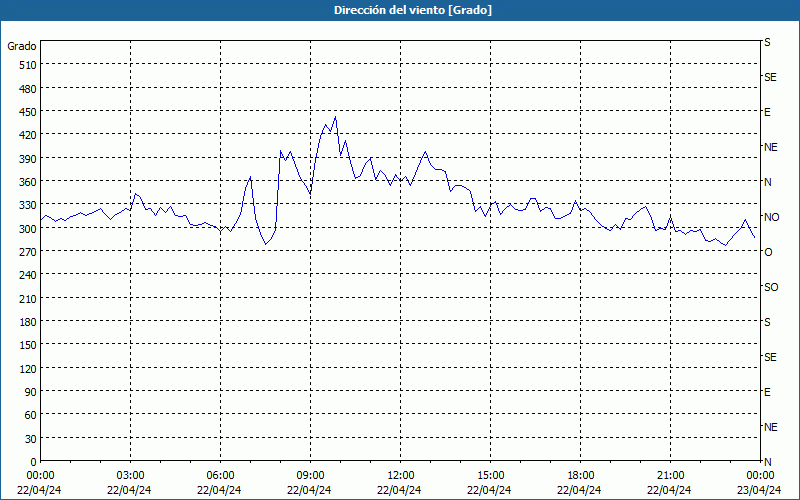Screen dimensions: 800x500
Task: Click the "360" degree axis label
Action: point(29,182)
